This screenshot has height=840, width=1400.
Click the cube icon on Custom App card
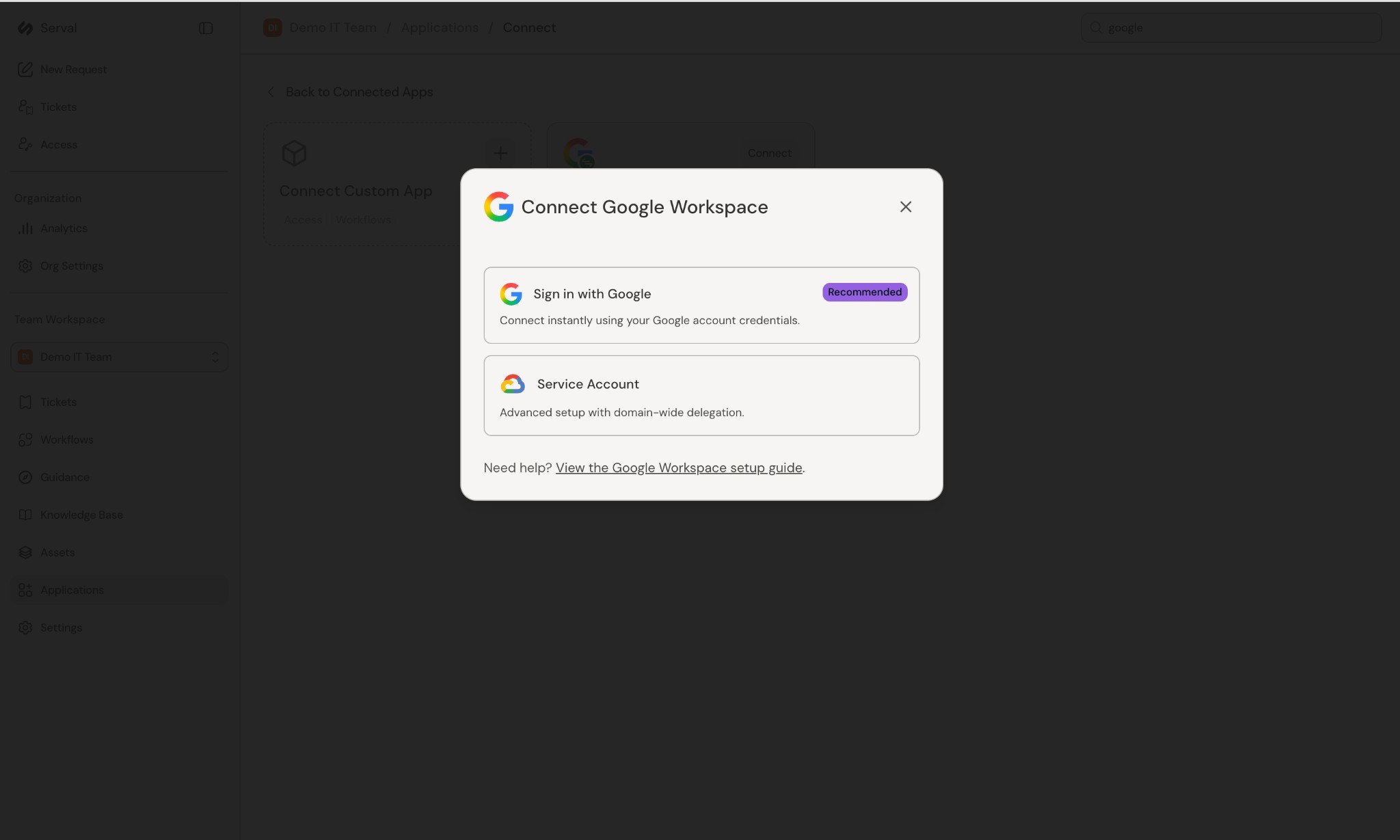click(x=294, y=153)
